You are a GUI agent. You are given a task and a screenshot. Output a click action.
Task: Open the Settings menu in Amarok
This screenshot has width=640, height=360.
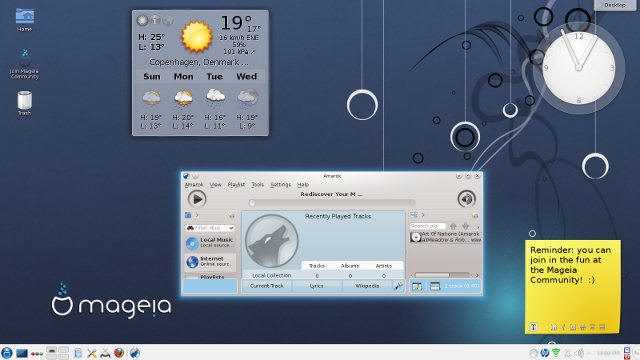[280, 184]
